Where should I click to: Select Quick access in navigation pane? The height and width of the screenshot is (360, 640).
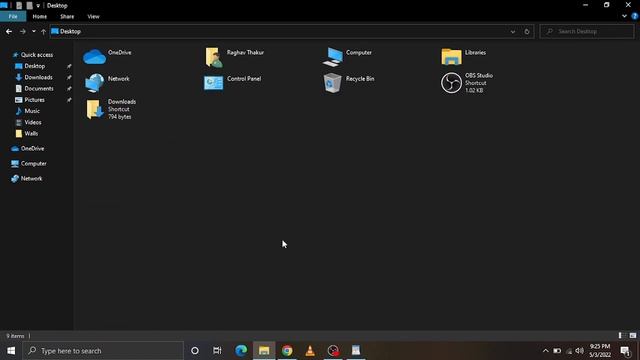click(37, 55)
